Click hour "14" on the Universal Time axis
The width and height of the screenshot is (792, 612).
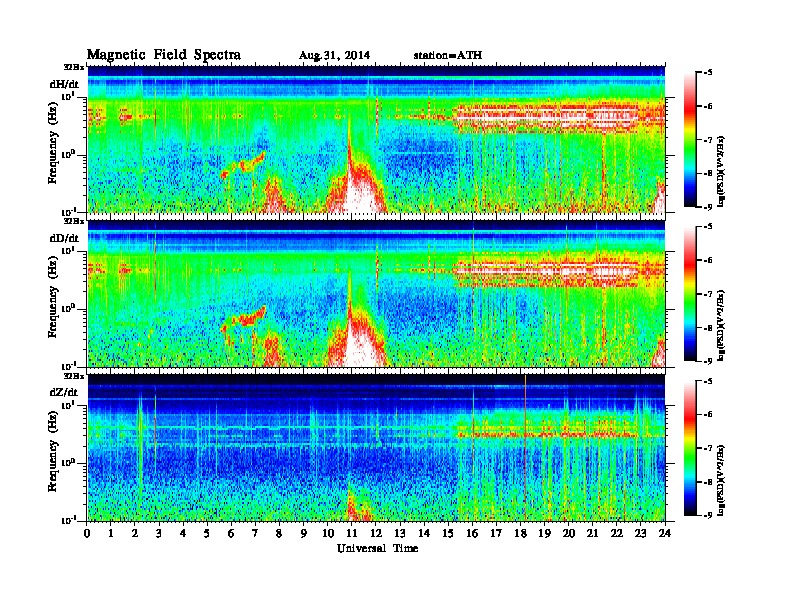[424, 533]
